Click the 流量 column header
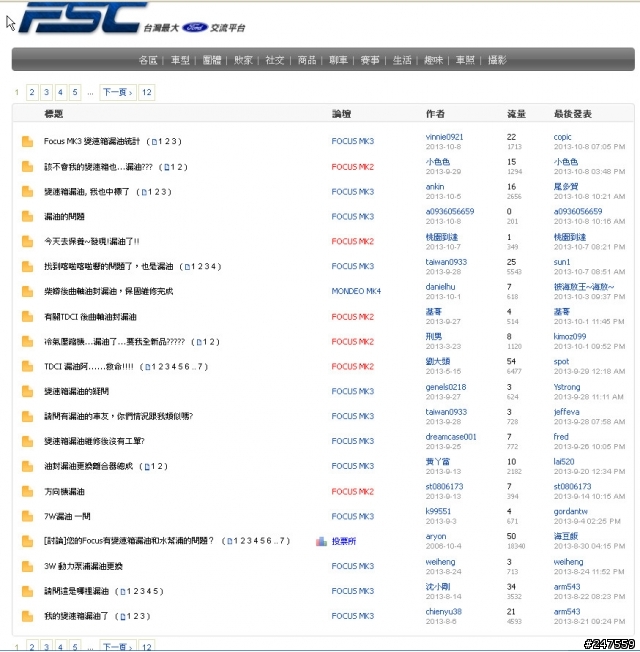640x652 pixels. [x=516, y=114]
